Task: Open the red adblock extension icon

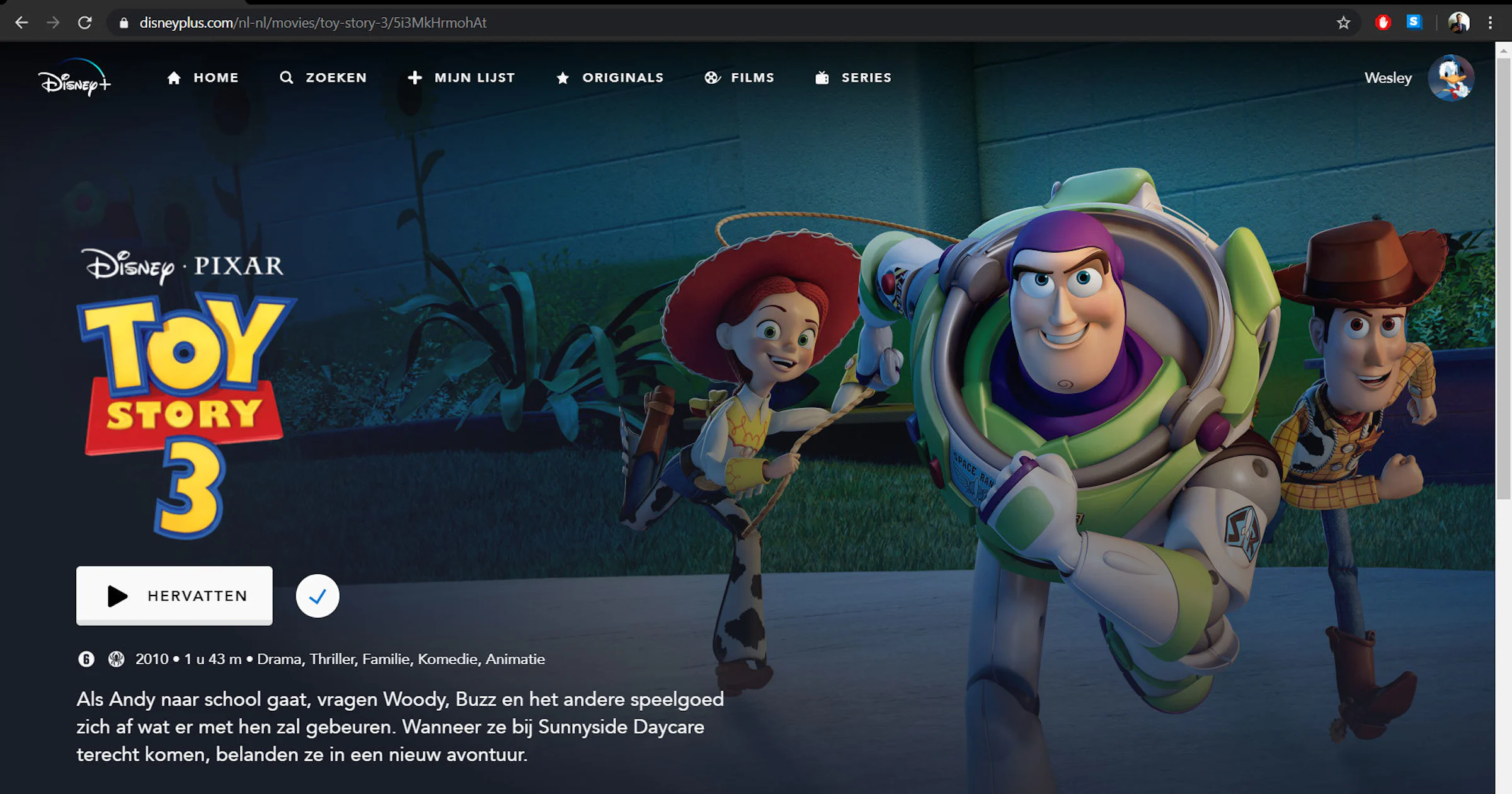Action: pyautogui.click(x=1383, y=23)
